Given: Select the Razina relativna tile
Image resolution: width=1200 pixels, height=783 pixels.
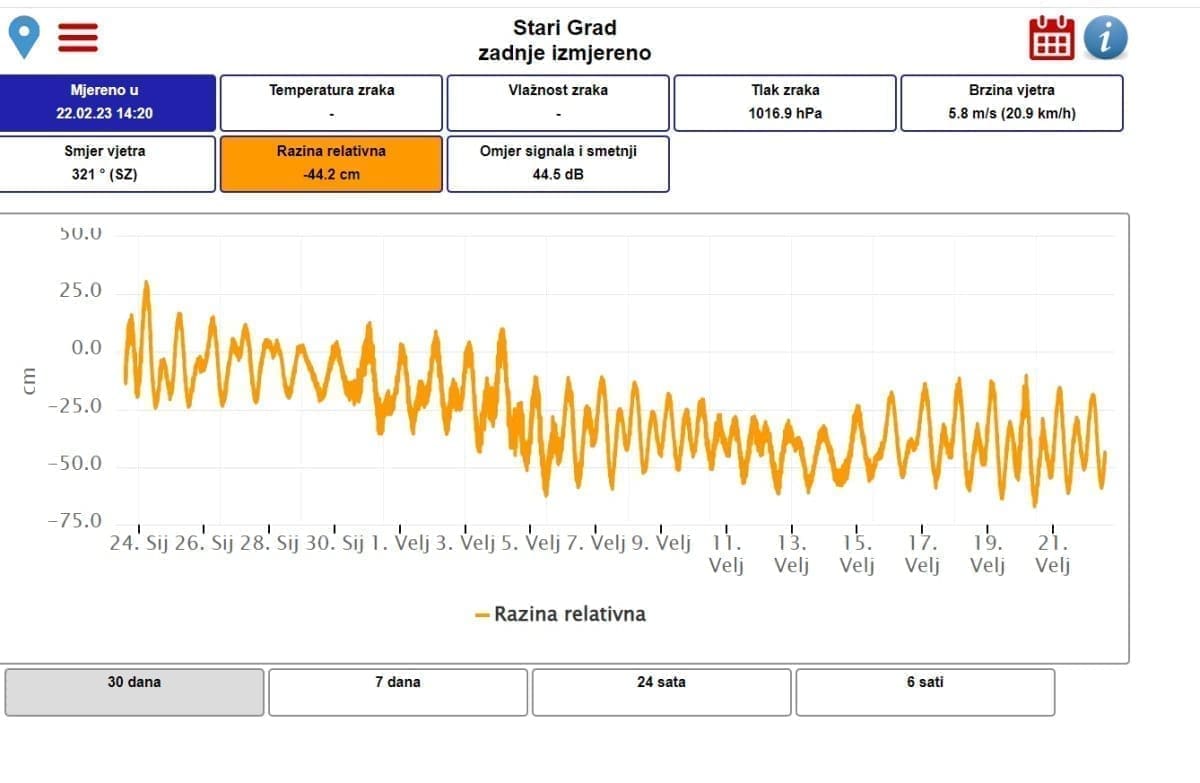Looking at the screenshot, I should point(331,163).
